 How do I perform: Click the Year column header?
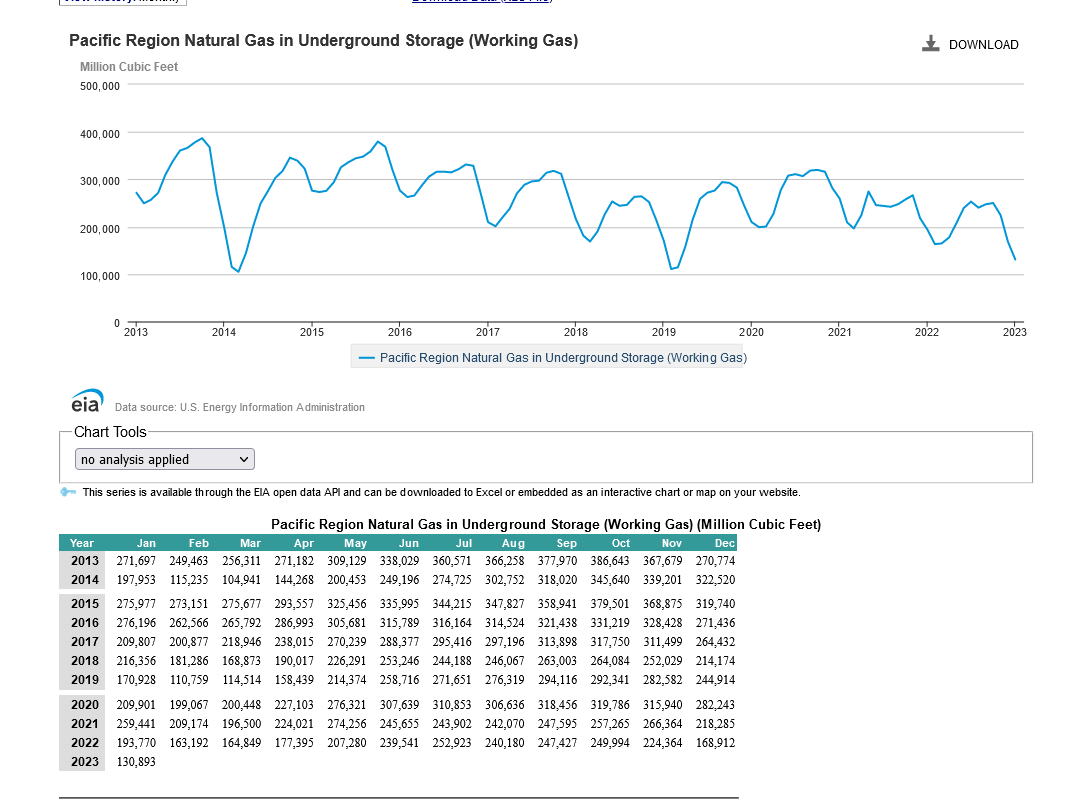82,543
